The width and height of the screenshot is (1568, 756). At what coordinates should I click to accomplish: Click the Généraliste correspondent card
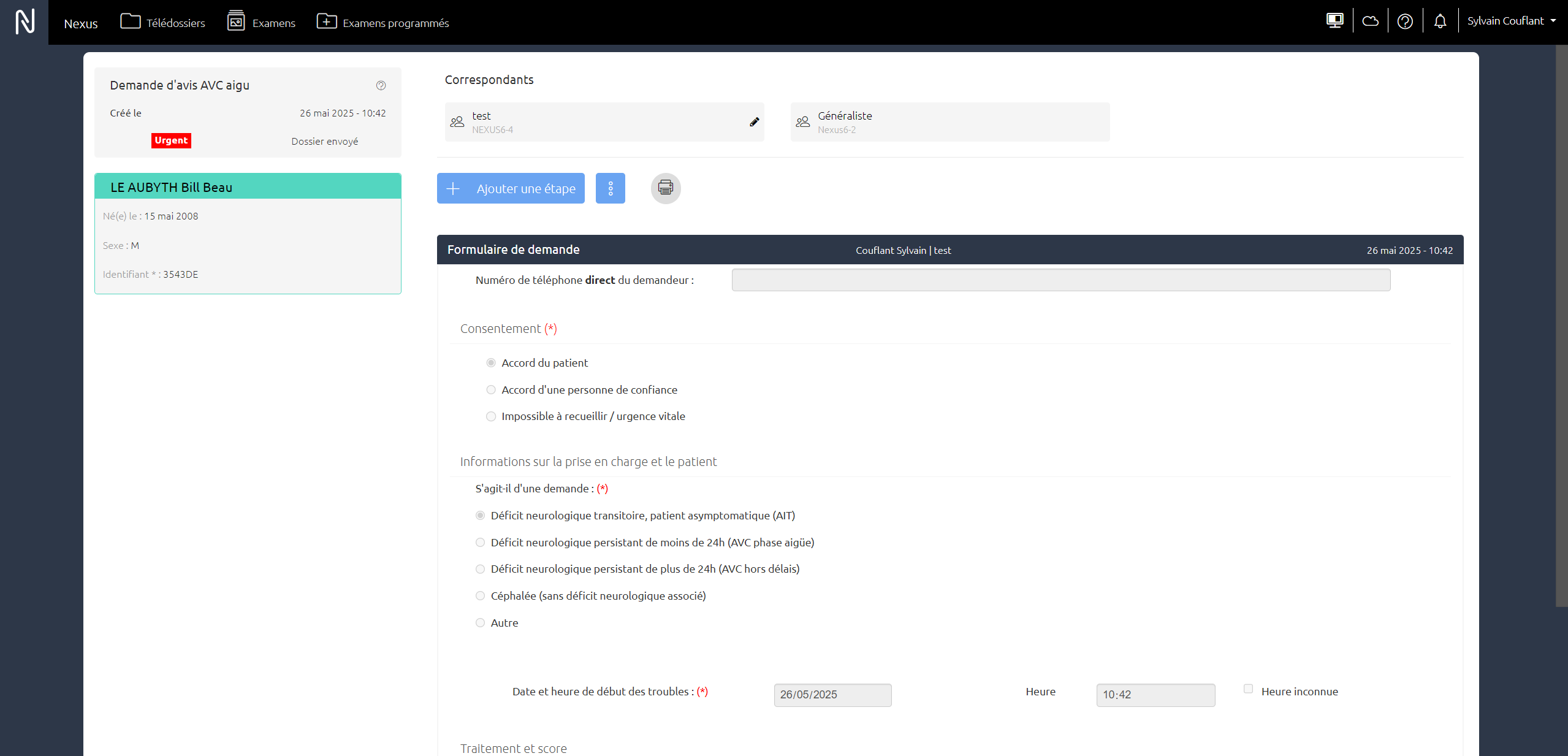950,122
